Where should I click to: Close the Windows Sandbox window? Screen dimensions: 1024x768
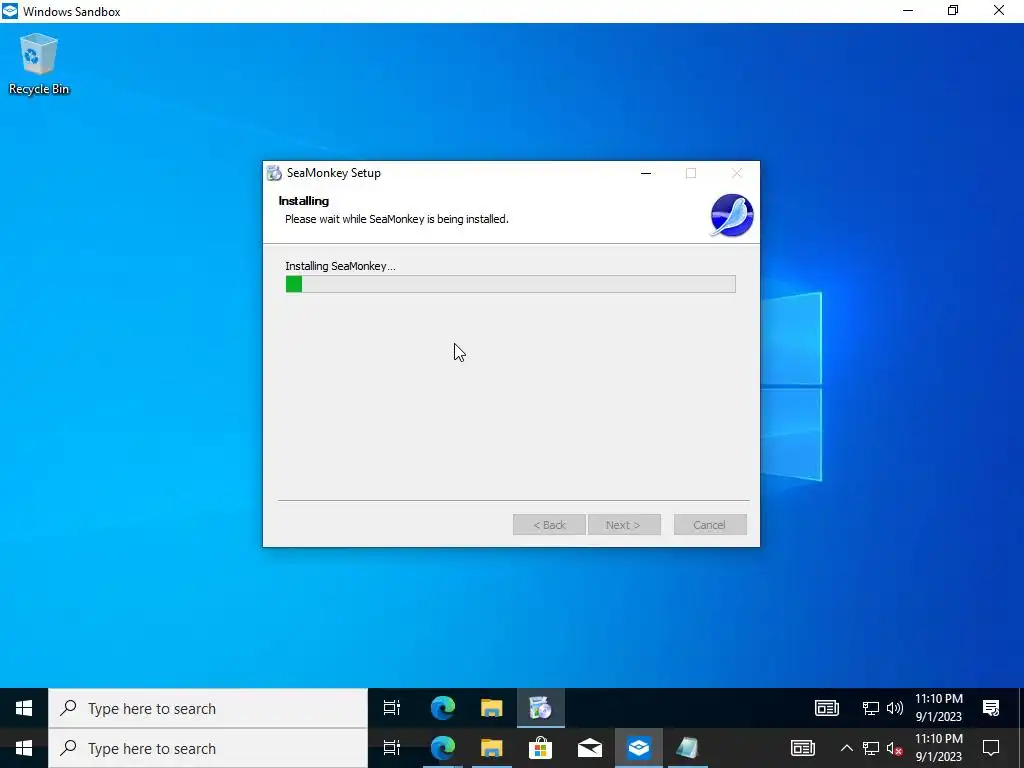pos(999,10)
